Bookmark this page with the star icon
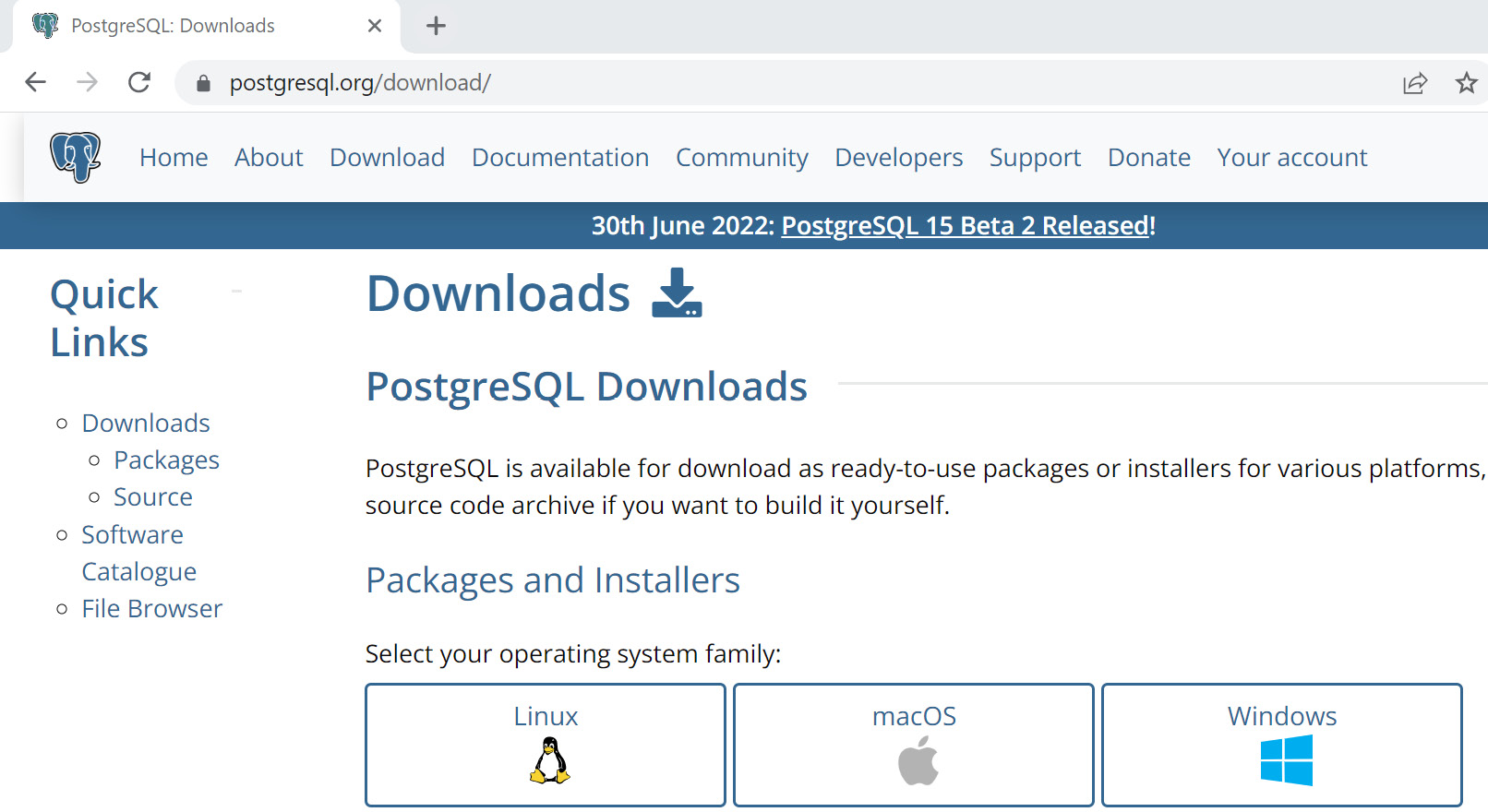 point(1466,83)
